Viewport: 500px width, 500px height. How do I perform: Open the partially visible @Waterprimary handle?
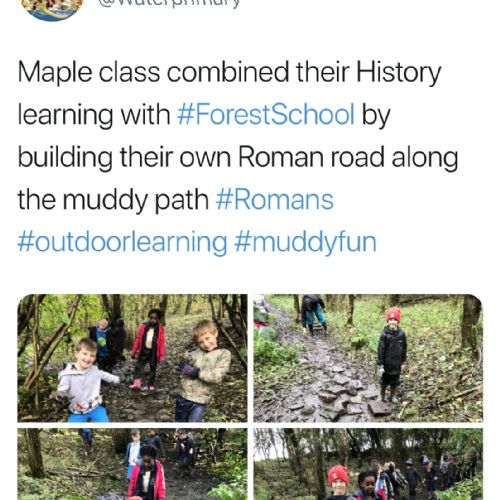point(169,4)
